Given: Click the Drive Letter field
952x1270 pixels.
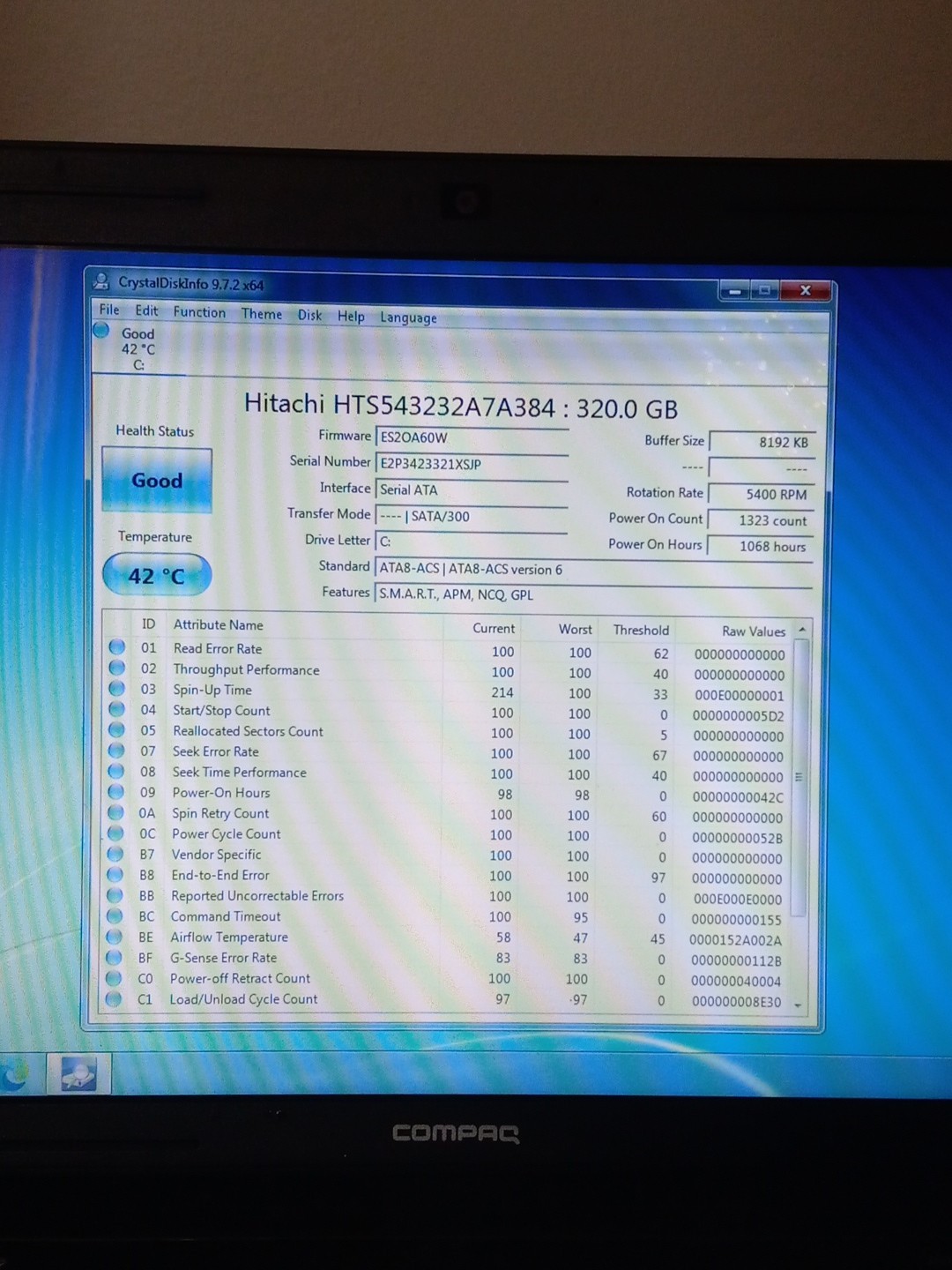Looking at the screenshot, I should tap(472, 542).
